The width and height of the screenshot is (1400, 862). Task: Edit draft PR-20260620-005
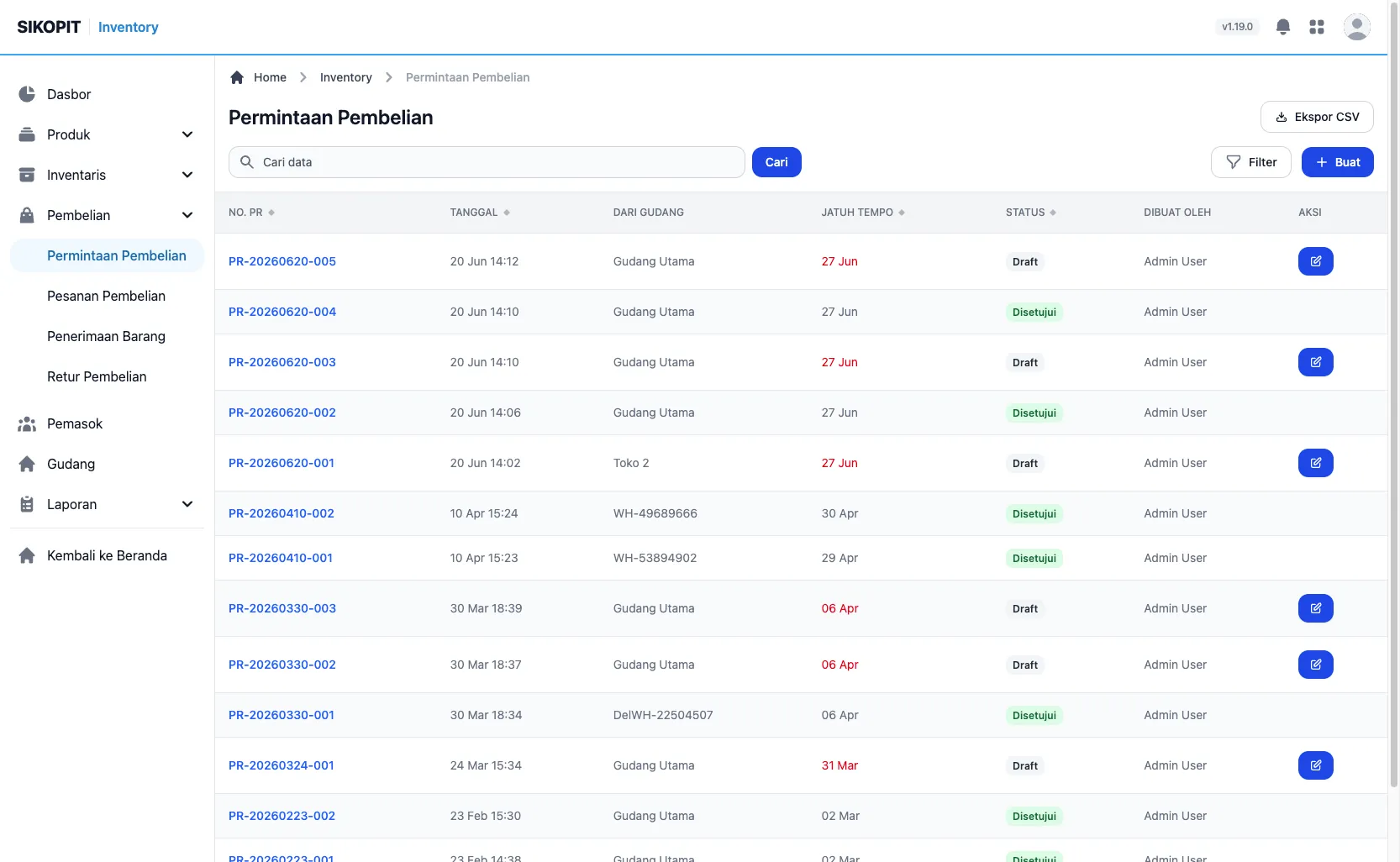(x=1315, y=261)
